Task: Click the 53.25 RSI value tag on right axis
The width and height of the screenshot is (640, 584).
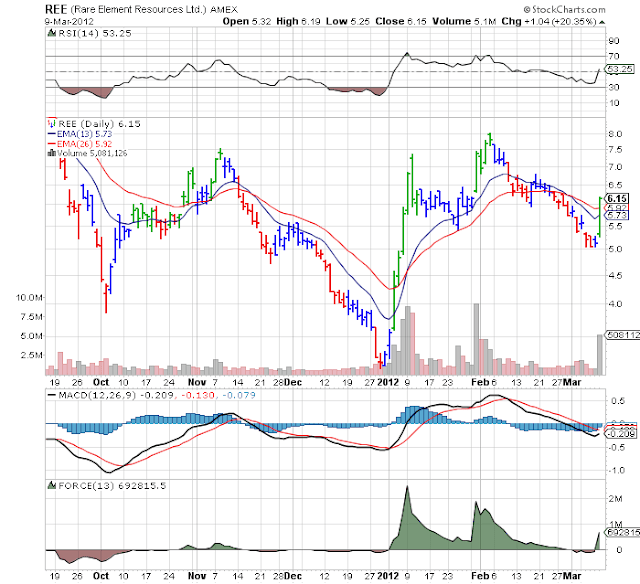Action: click(x=620, y=69)
